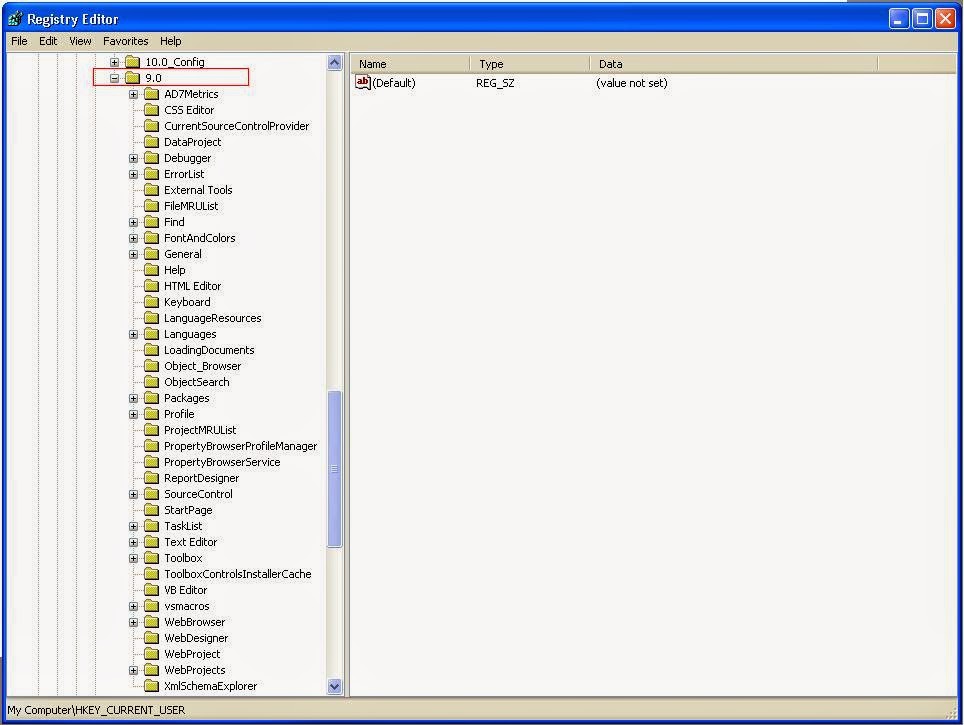Click the Registry Editor title bar icon
Viewport: 964px width, 725px height.
click(15, 19)
